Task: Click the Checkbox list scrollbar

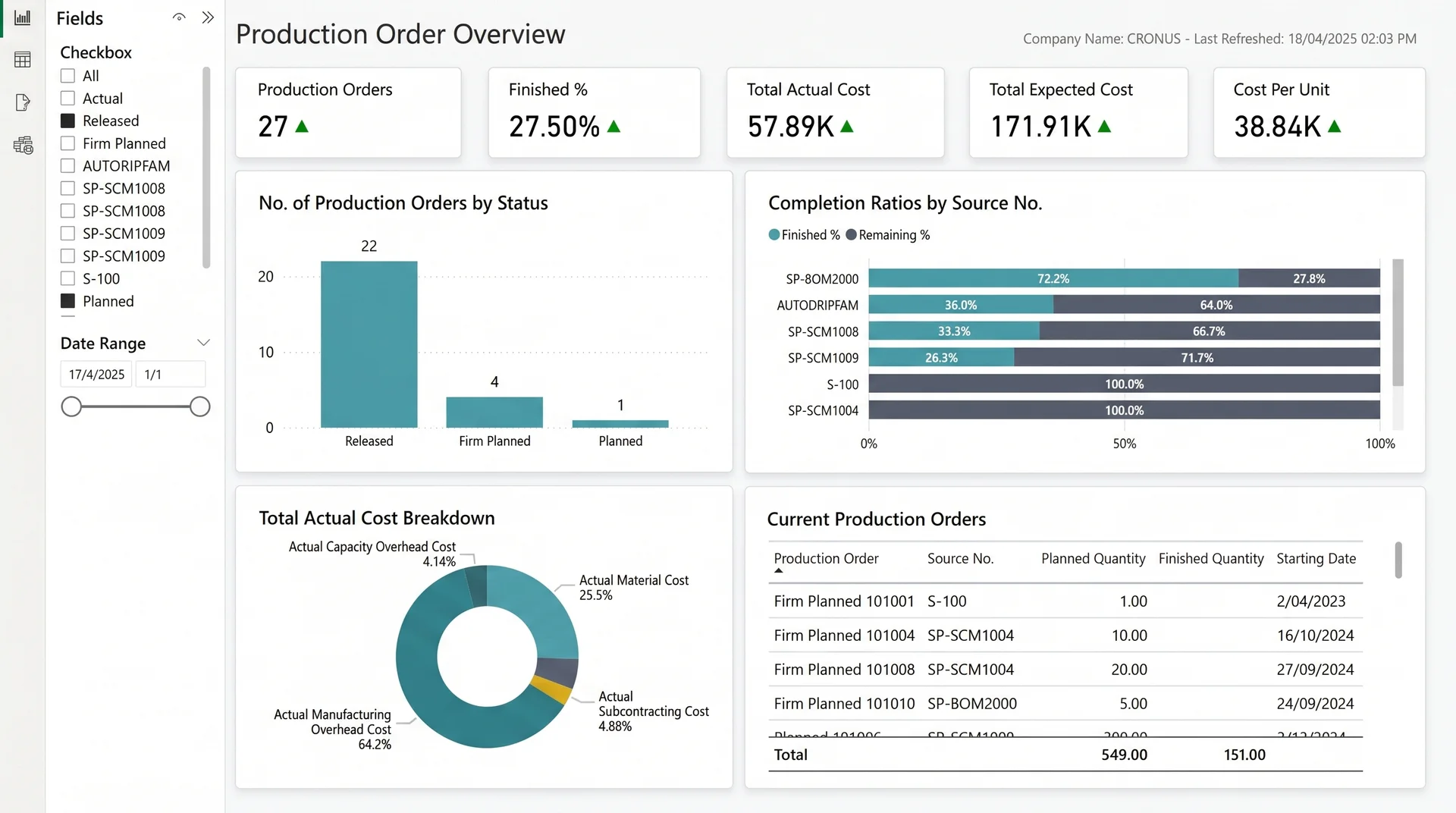Action: [x=206, y=168]
